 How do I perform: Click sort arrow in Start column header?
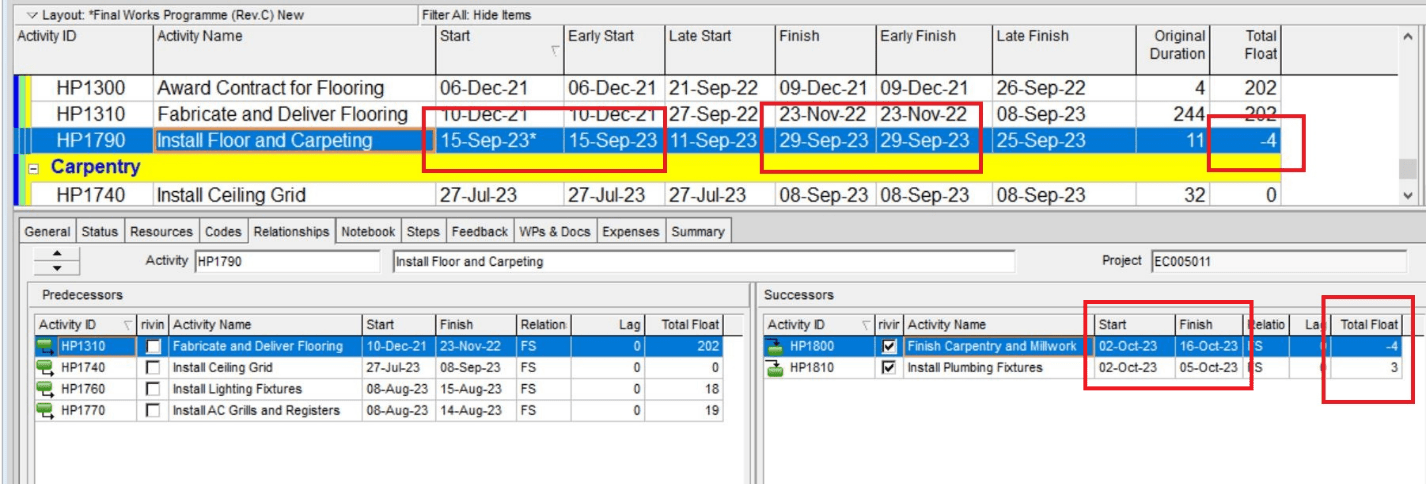[553, 49]
